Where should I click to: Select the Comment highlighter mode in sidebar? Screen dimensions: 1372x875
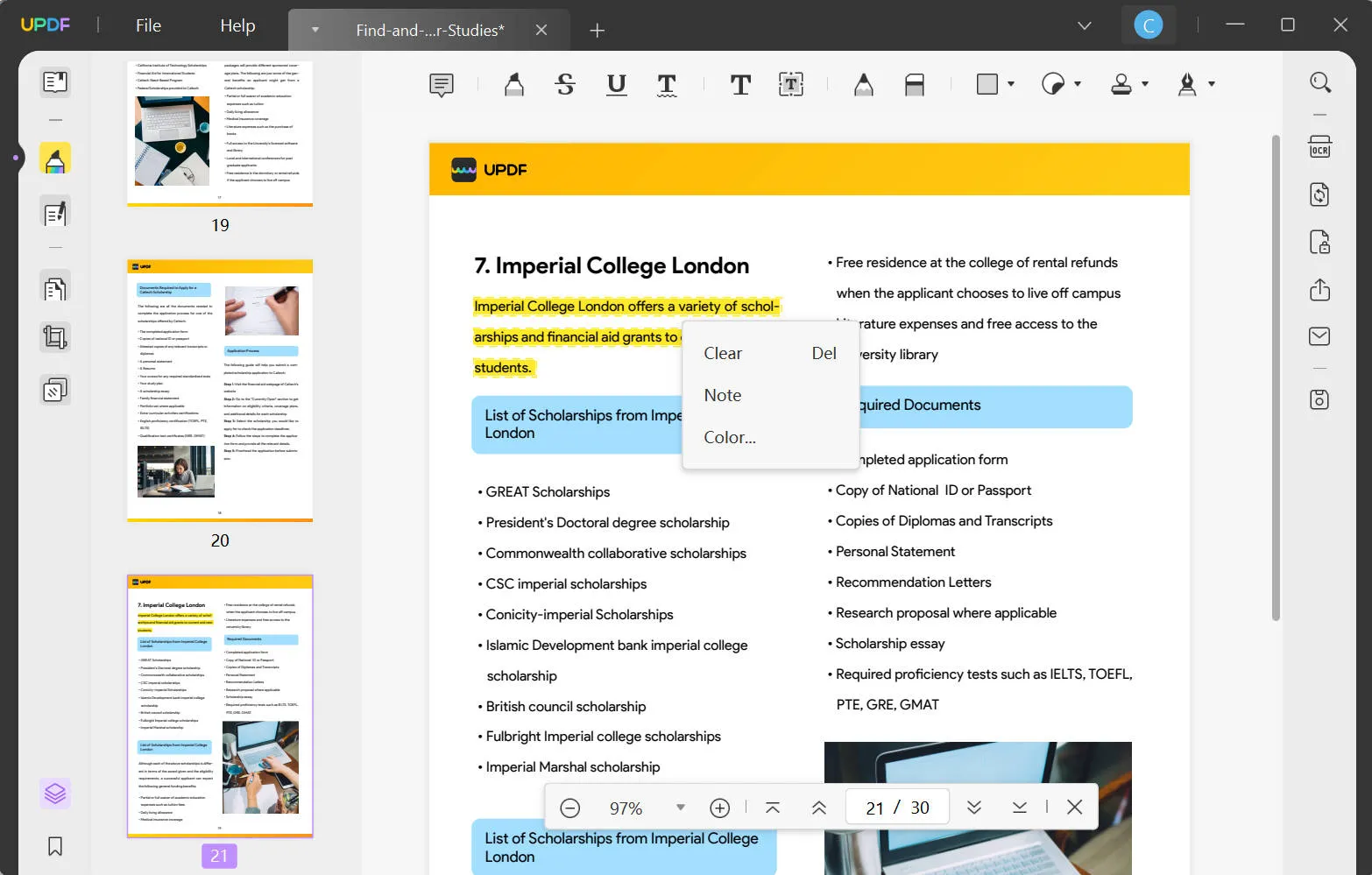pyautogui.click(x=55, y=159)
